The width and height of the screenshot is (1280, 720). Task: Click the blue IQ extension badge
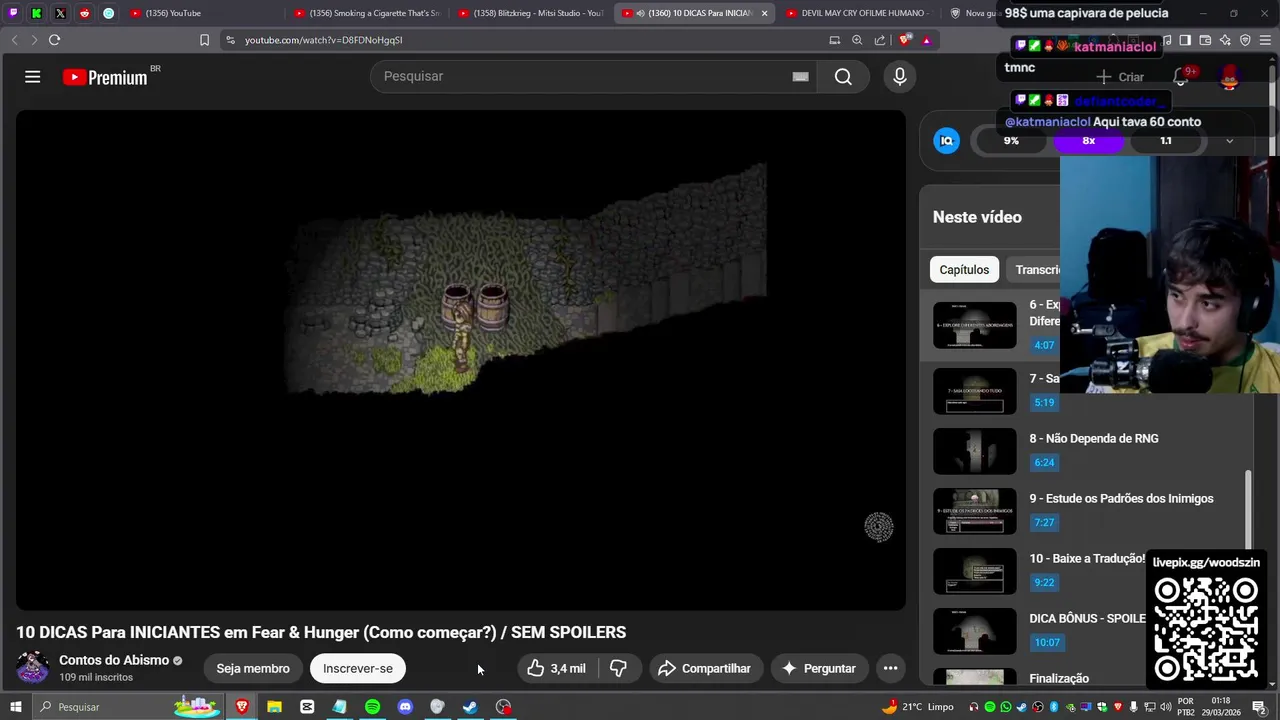[946, 141]
